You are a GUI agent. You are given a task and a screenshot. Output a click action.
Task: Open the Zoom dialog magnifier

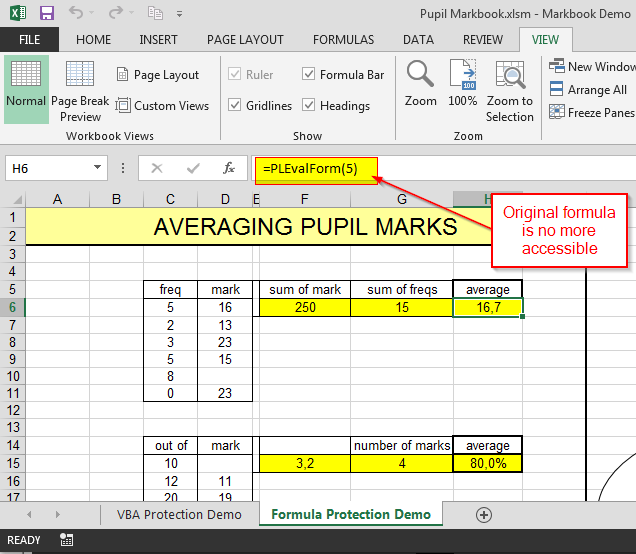(420, 85)
